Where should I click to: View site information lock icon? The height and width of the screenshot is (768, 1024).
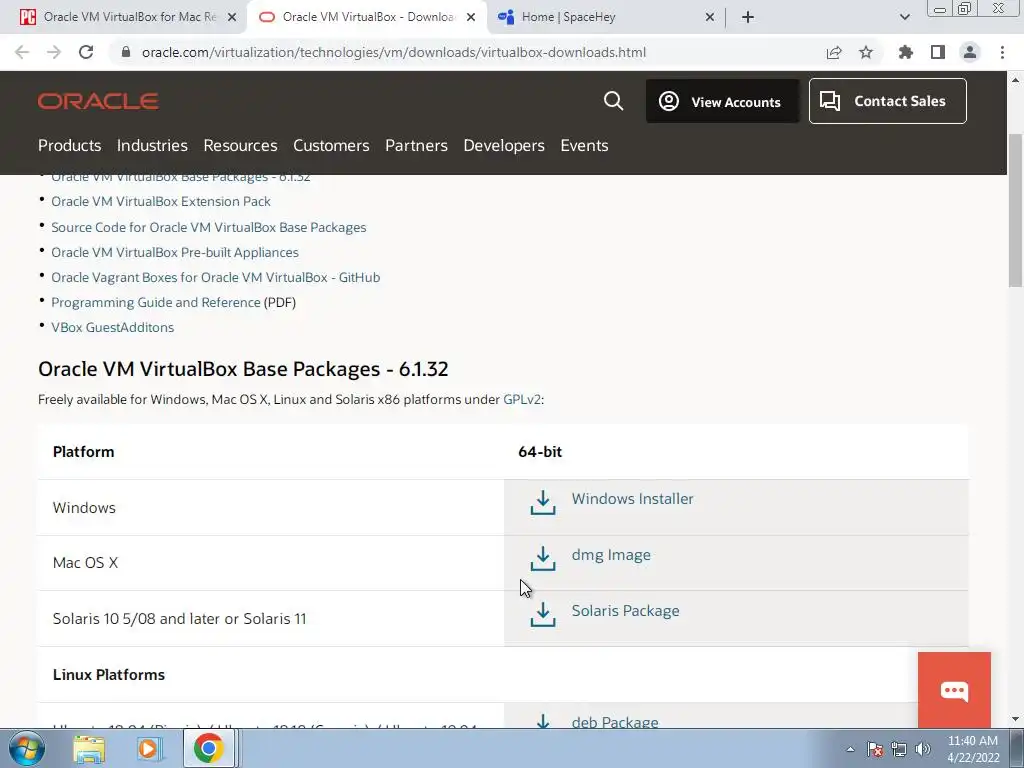click(126, 52)
